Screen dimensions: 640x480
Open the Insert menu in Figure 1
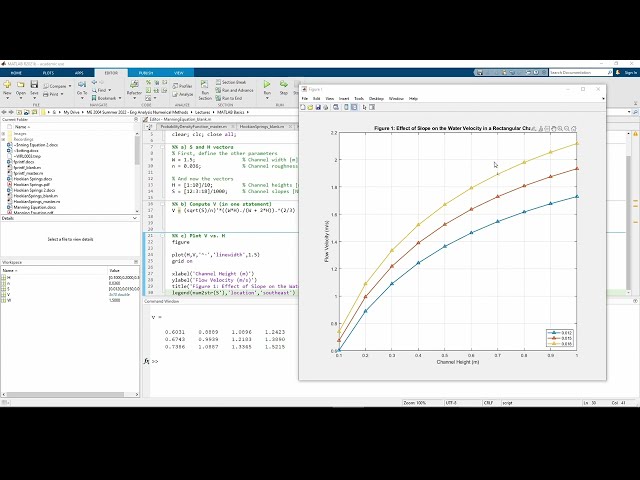pos(344,98)
